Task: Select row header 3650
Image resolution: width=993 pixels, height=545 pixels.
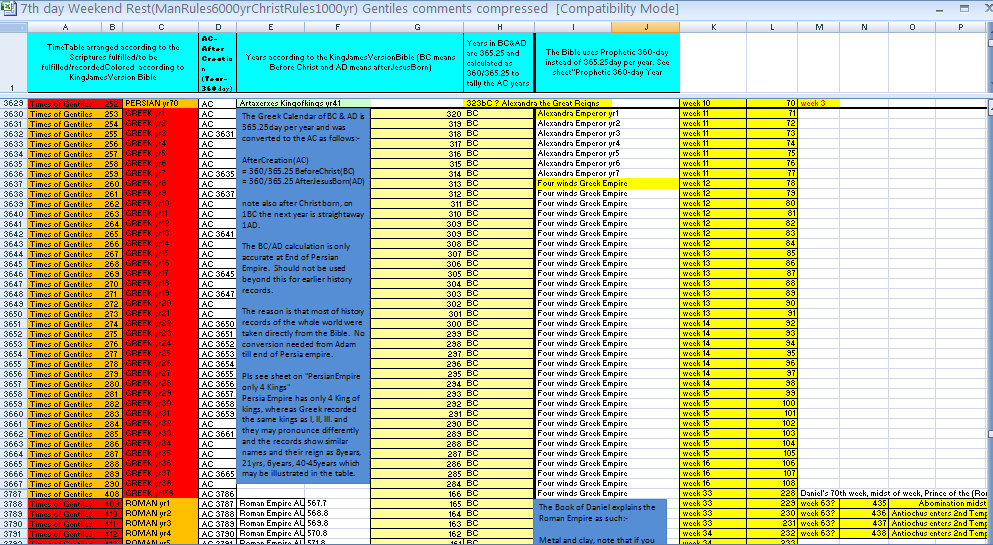Action: coord(13,313)
